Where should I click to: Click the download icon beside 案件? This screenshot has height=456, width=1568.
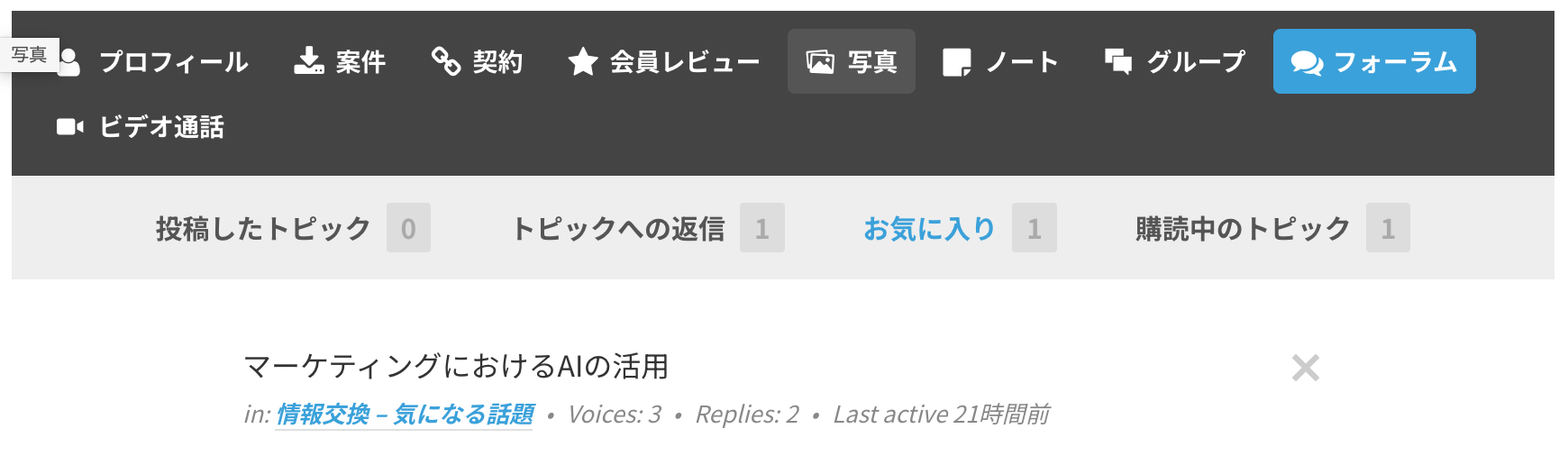309,61
